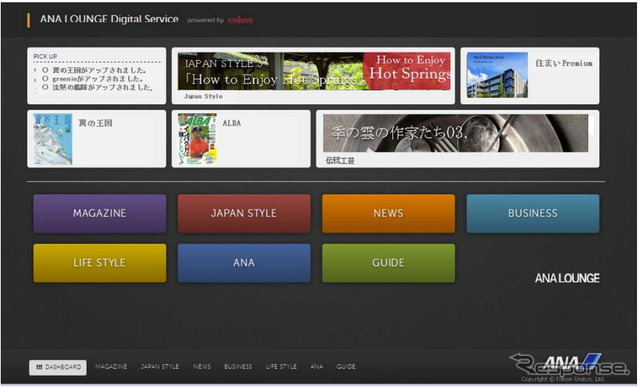Select NEWS in the bottom navigation bar
640x387 pixels.
coord(202,367)
